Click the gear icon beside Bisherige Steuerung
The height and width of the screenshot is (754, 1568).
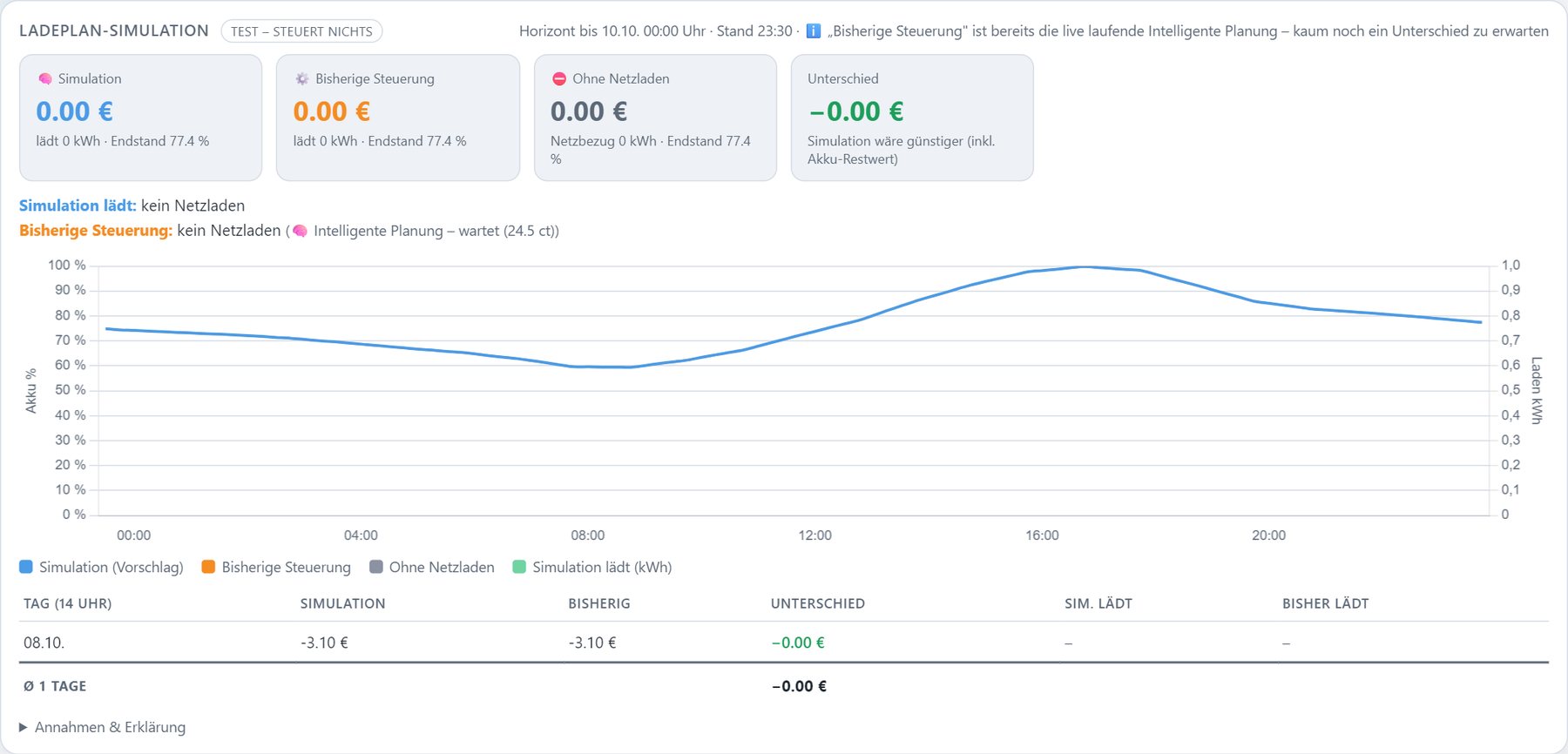(302, 79)
